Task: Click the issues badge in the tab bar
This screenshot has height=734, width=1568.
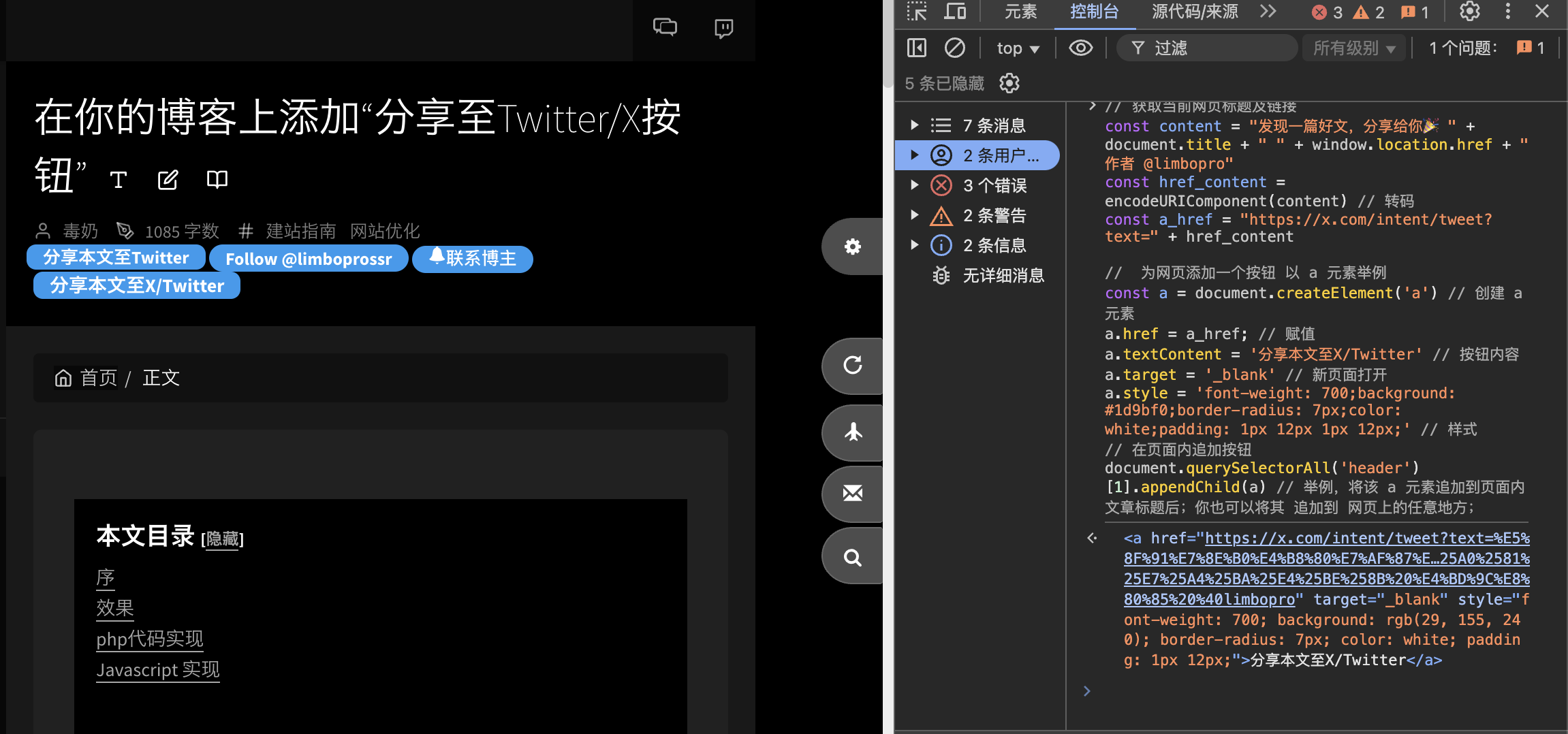Action: pyautogui.click(x=1415, y=12)
